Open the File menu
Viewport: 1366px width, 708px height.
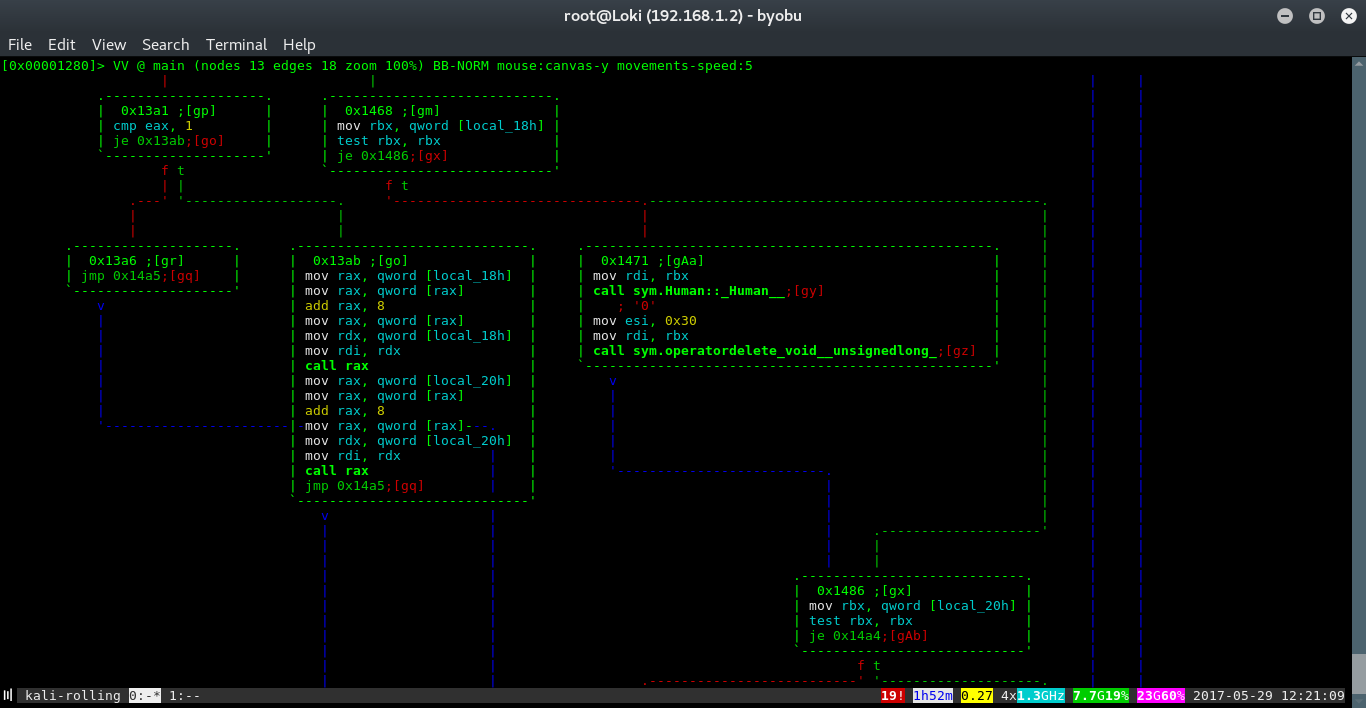pos(20,44)
